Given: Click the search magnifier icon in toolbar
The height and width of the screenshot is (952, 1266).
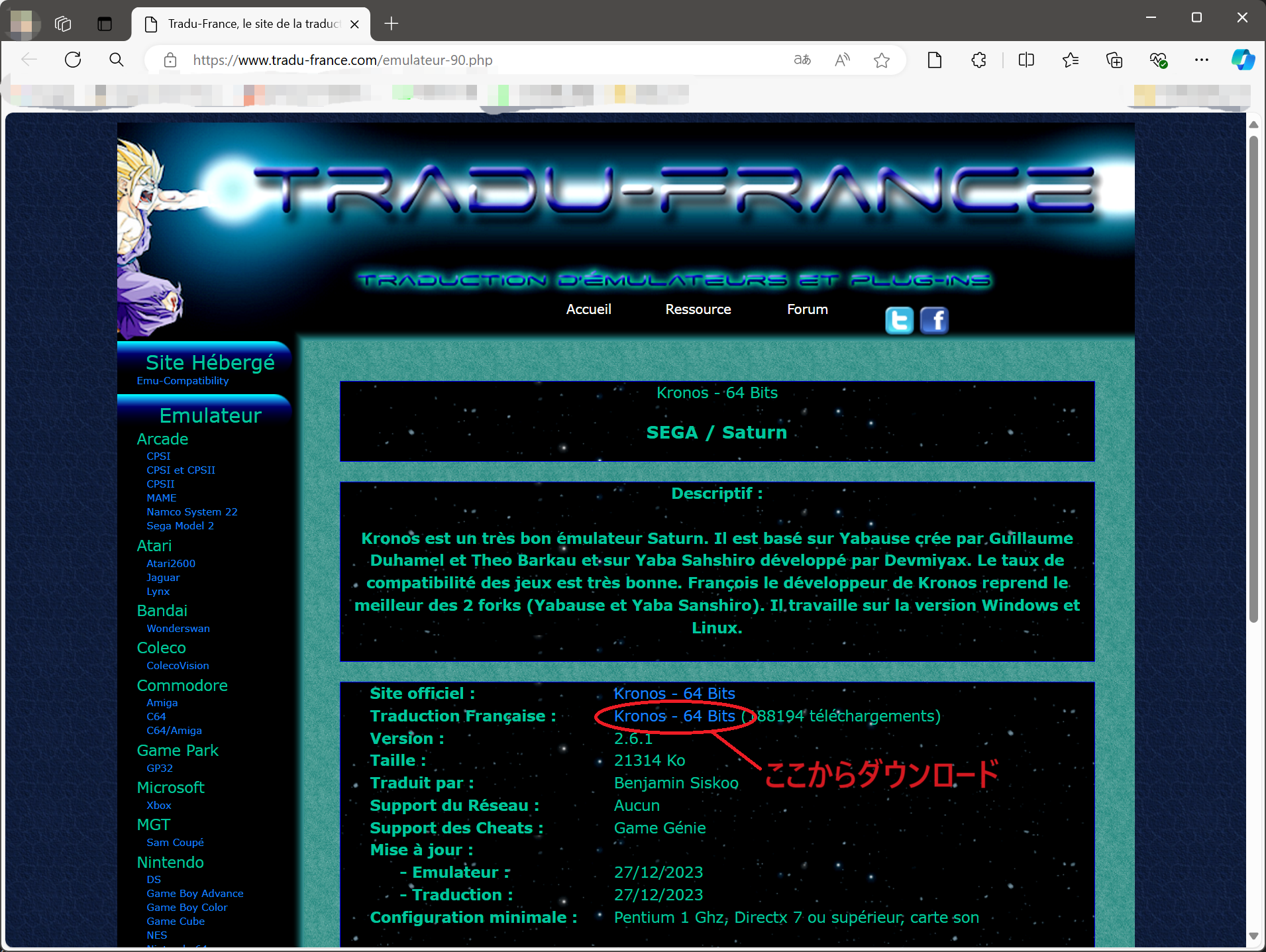Looking at the screenshot, I should pyautogui.click(x=117, y=60).
